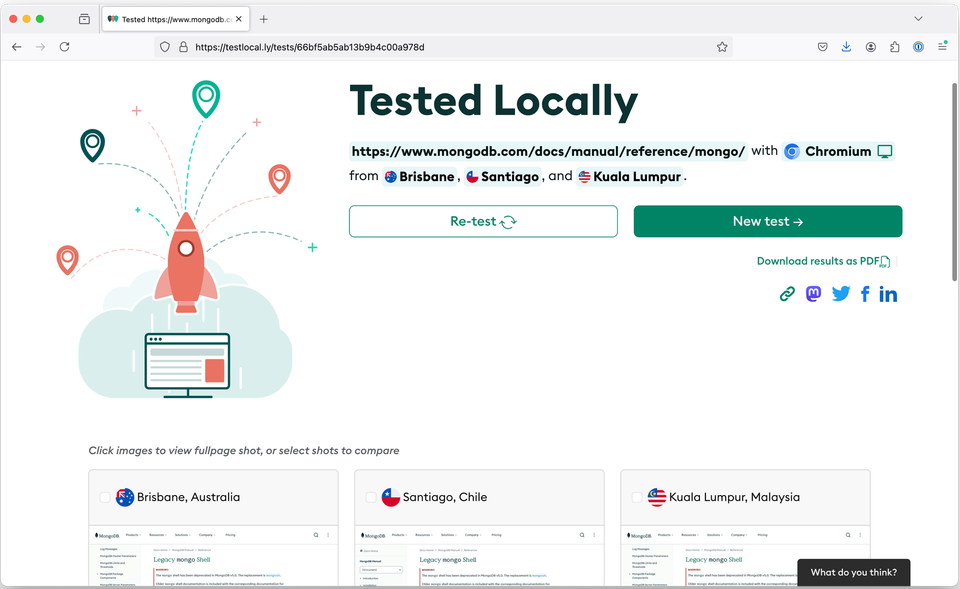Open the tab overview icon beside window controls
960x589 pixels.
click(84, 19)
